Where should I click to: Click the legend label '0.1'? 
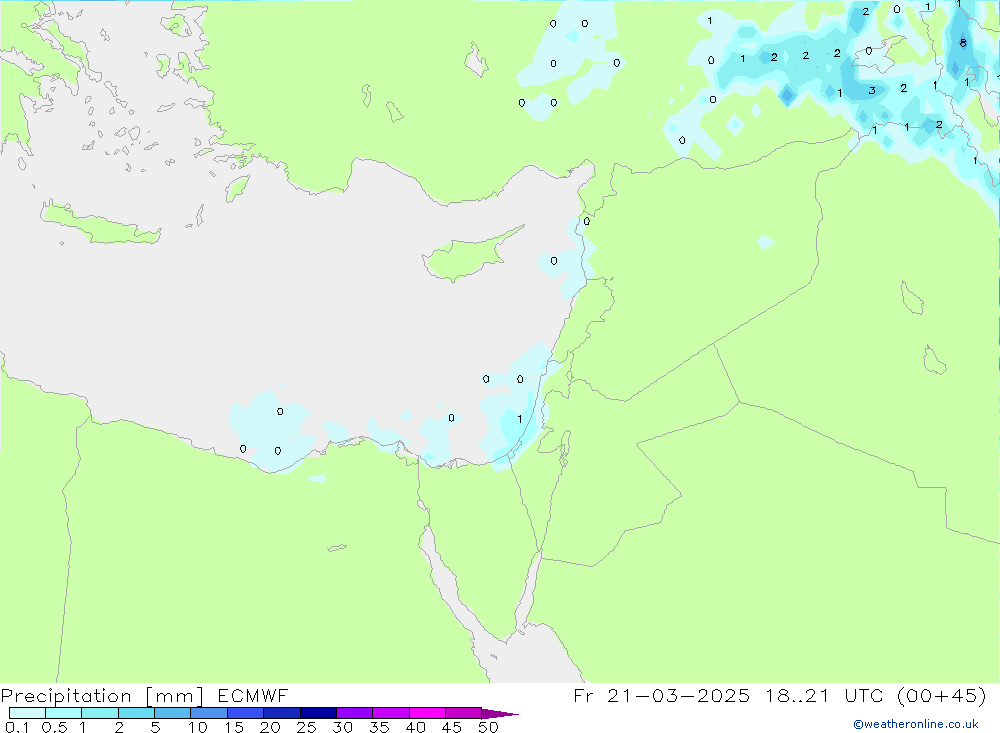17,727
